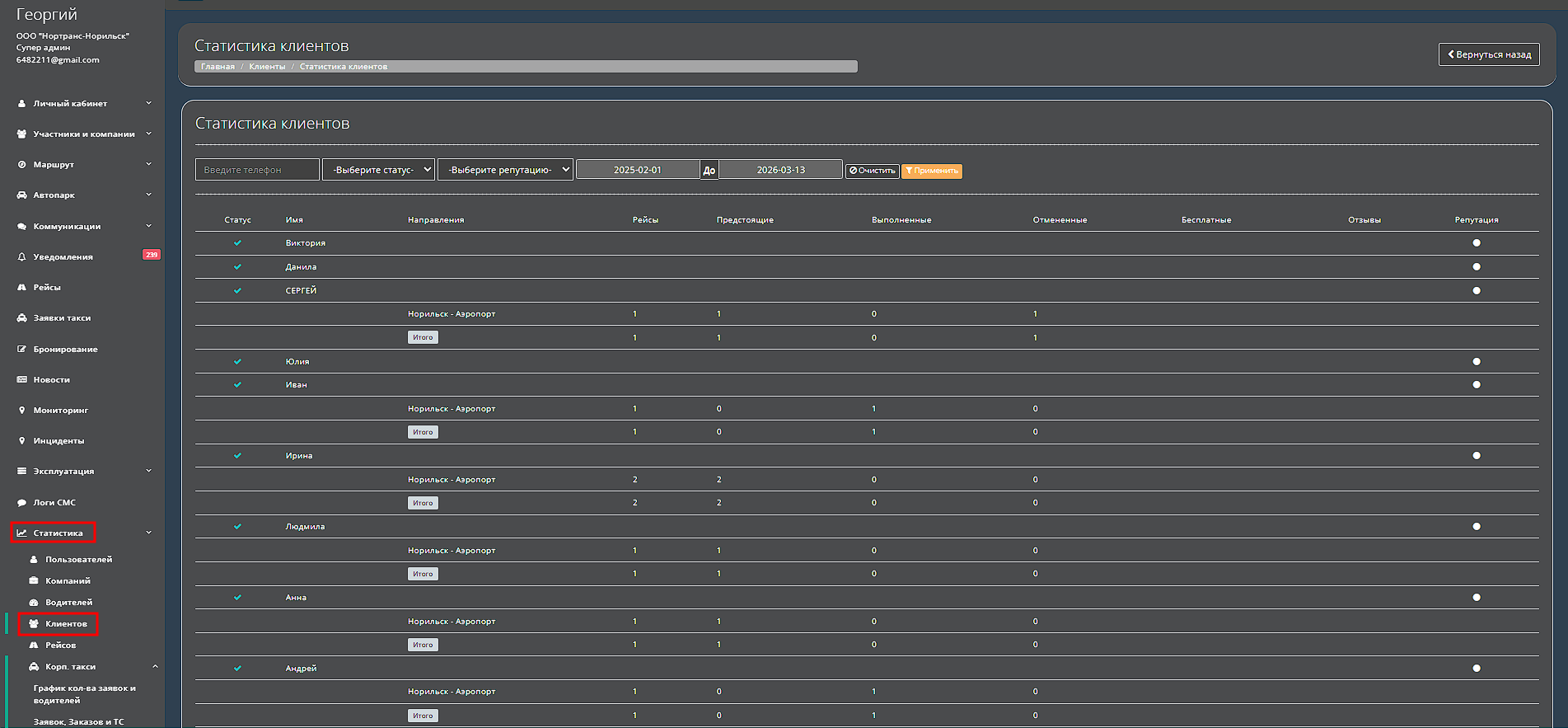1568x728 pixels.
Task: Select reputation circle in Данила's row
Action: tap(1476, 267)
